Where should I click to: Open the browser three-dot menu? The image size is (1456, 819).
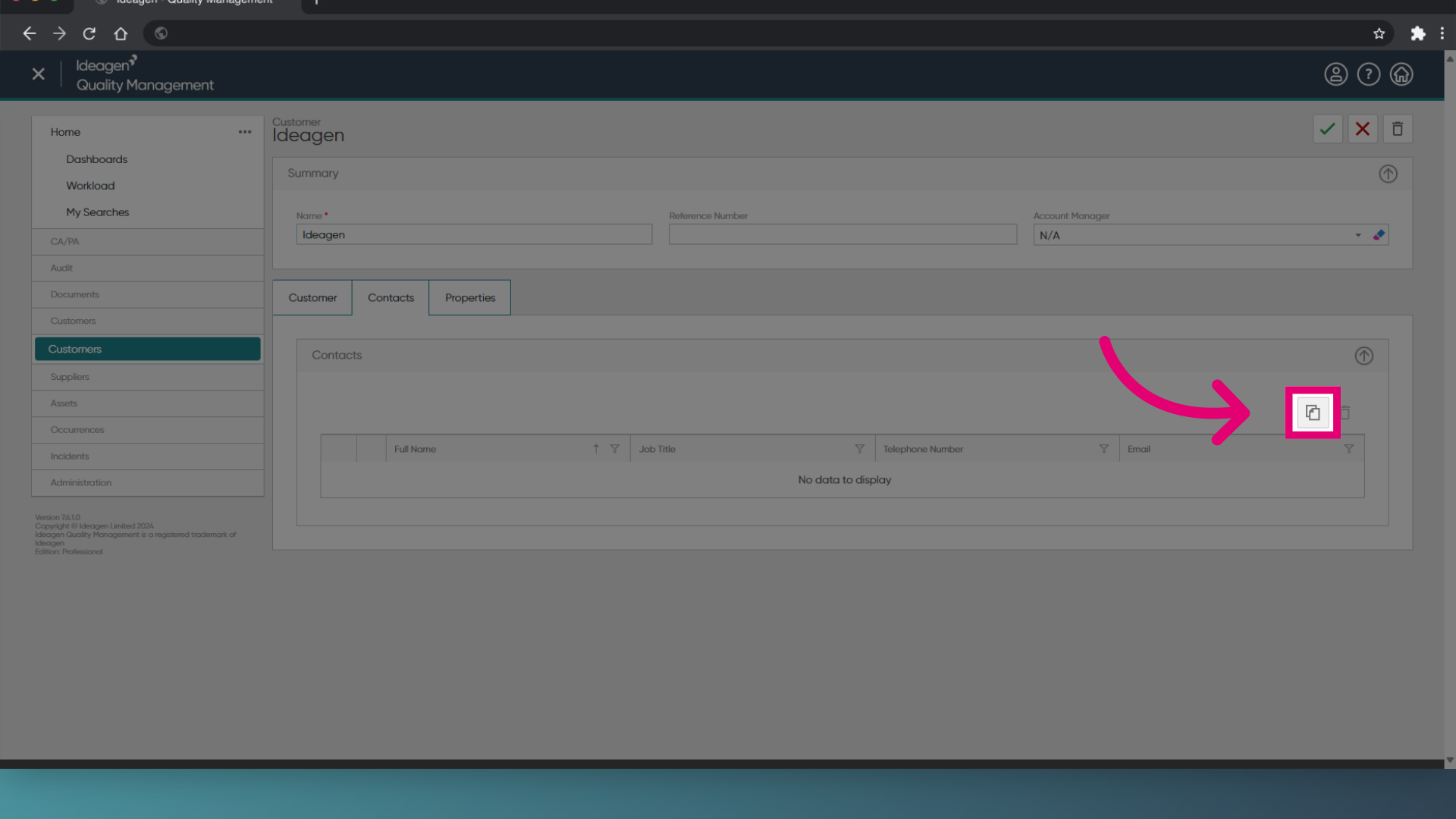coord(1442,33)
